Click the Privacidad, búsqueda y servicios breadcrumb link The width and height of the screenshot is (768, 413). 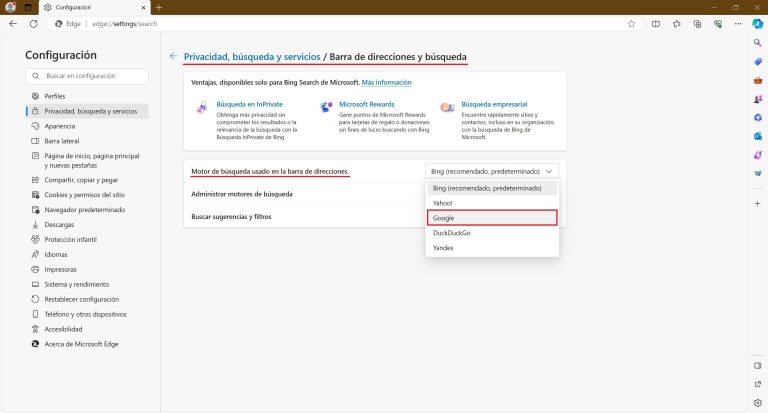[252, 57]
